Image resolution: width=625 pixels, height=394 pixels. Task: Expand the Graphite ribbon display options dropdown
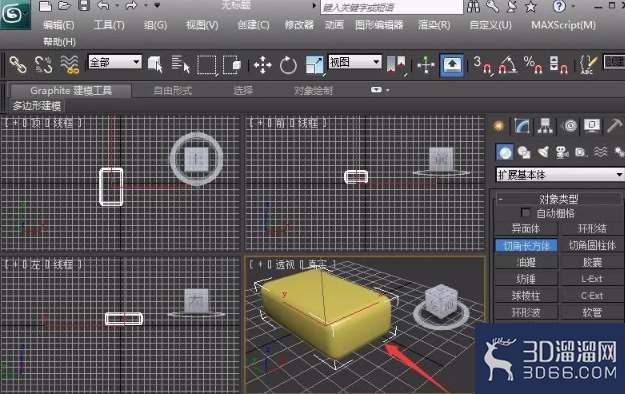(x=380, y=90)
